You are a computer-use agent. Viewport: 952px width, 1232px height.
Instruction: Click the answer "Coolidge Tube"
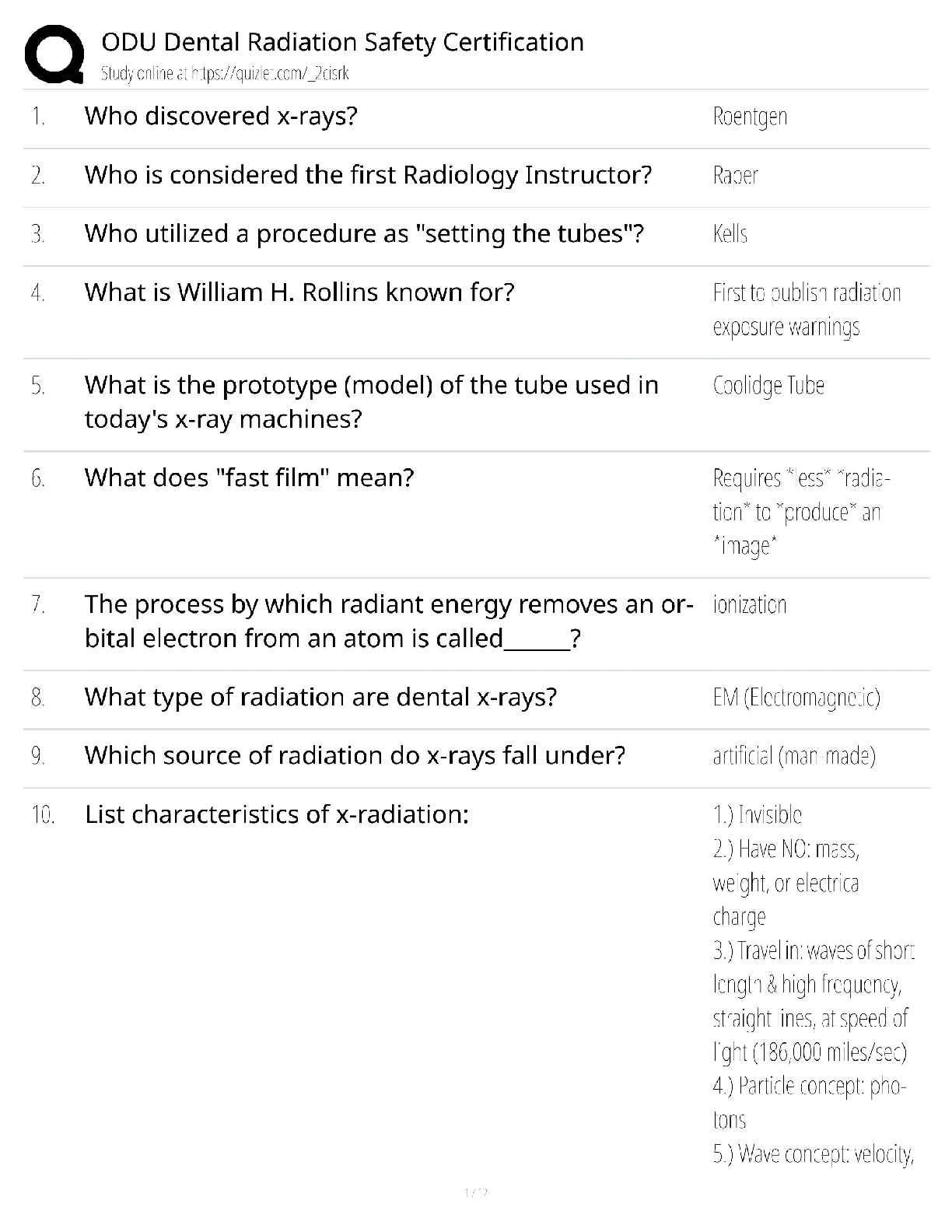[768, 386]
